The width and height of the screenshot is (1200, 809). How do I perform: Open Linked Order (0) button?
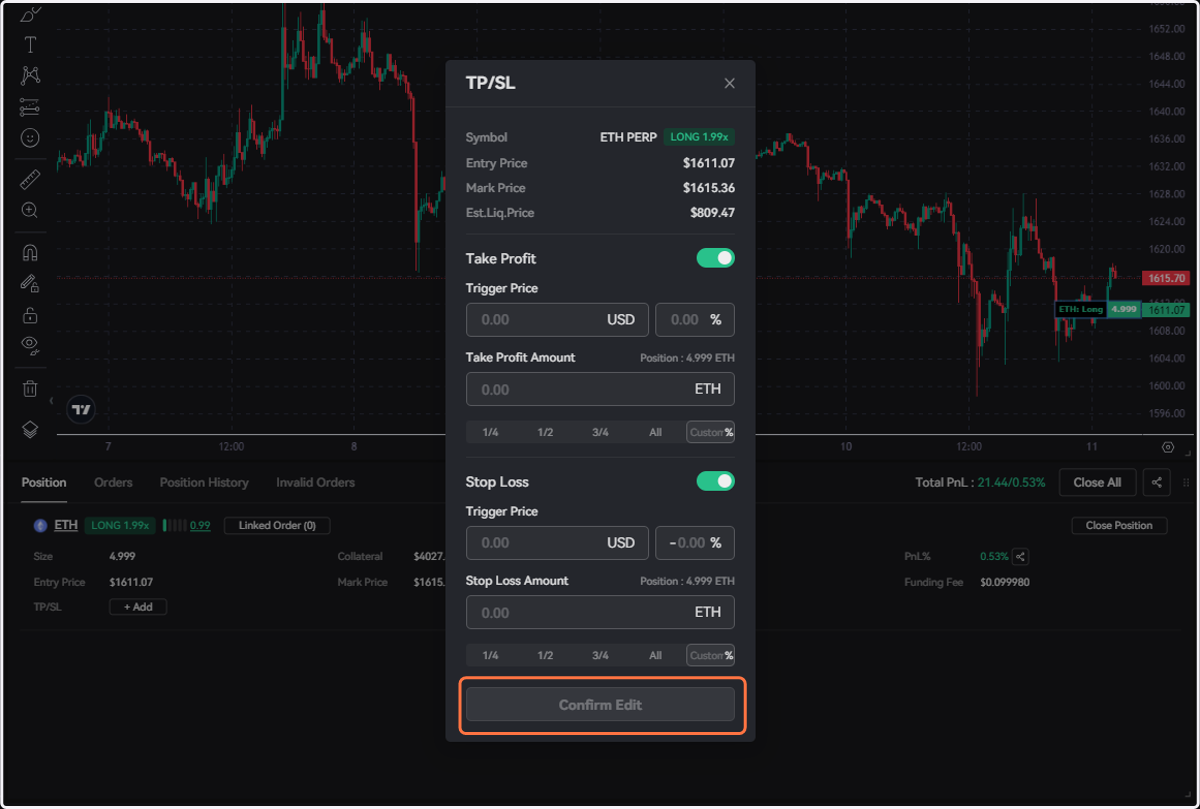click(x=277, y=525)
